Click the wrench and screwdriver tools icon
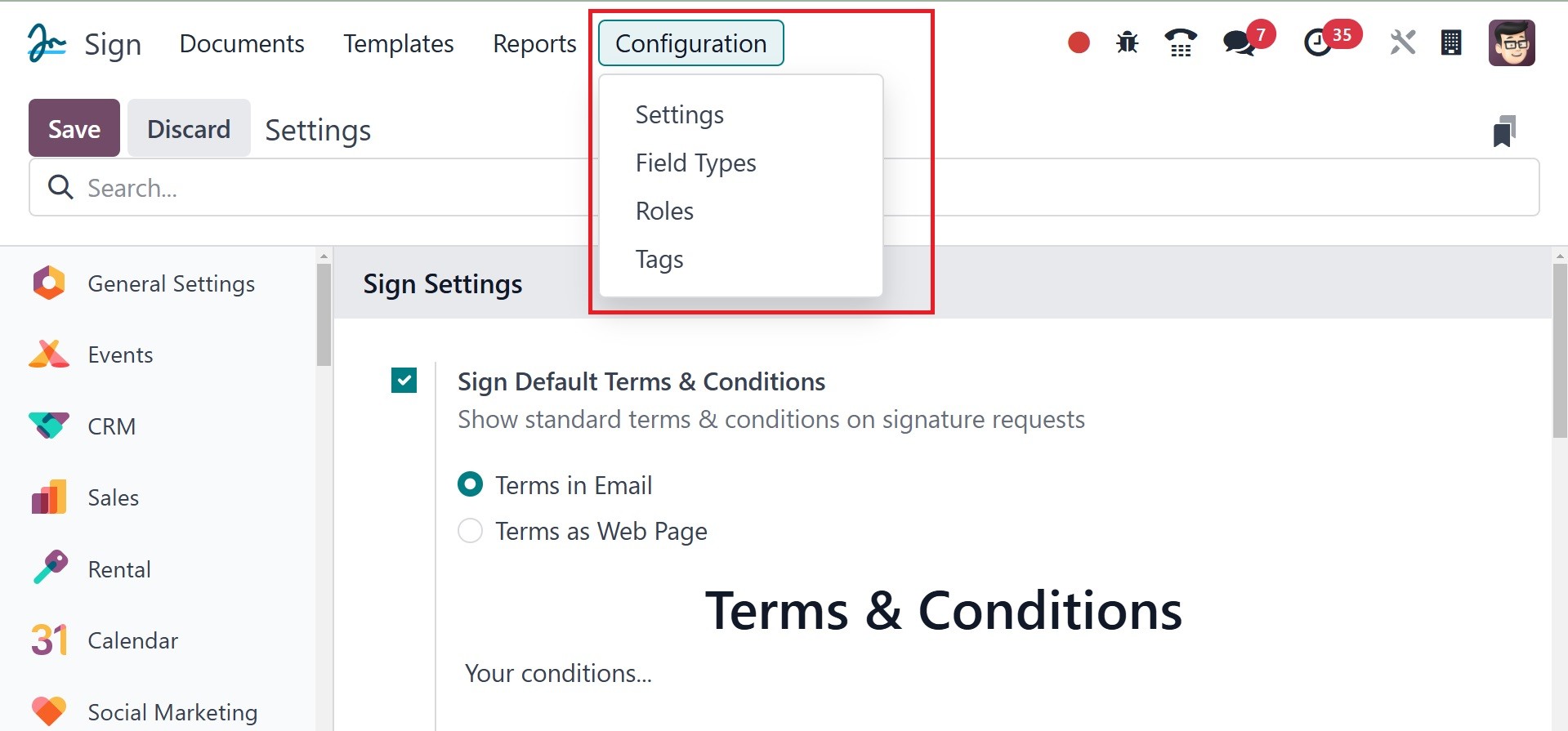1568x731 pixels. coord(1402,42)
